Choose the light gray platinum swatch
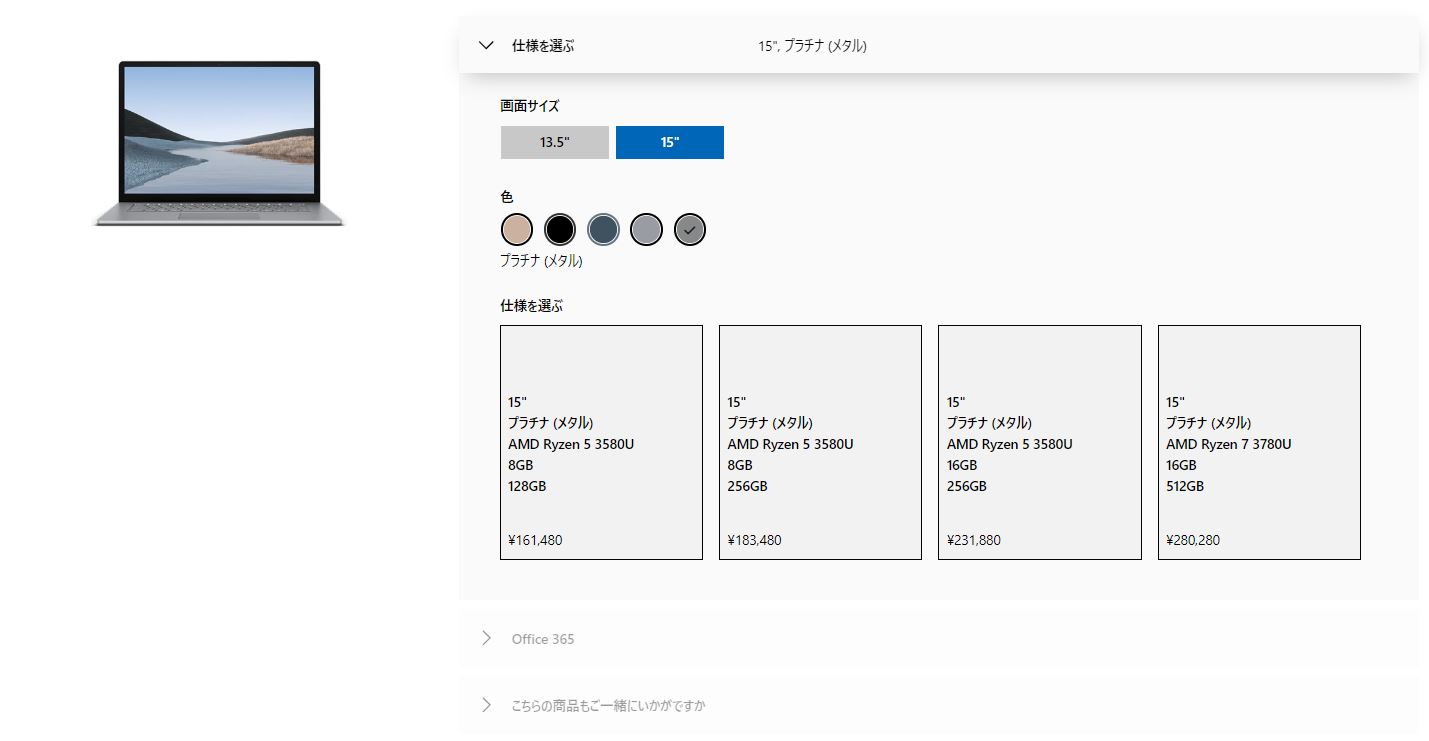 (646, 229)
